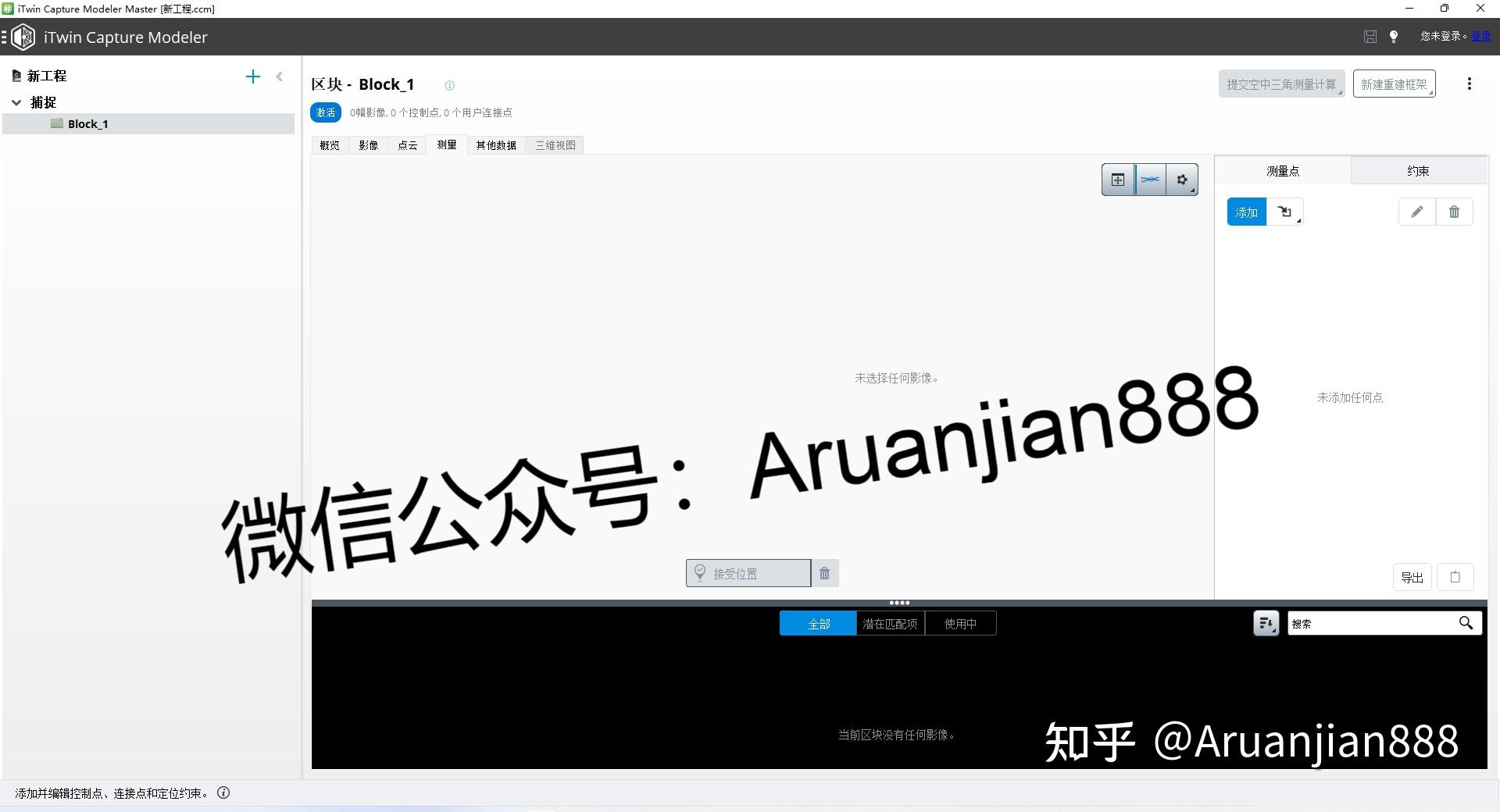This screenshot has height=812, width=1500.
Task: Click the 登录 link at top right
Action: (x=1481, y=37)
